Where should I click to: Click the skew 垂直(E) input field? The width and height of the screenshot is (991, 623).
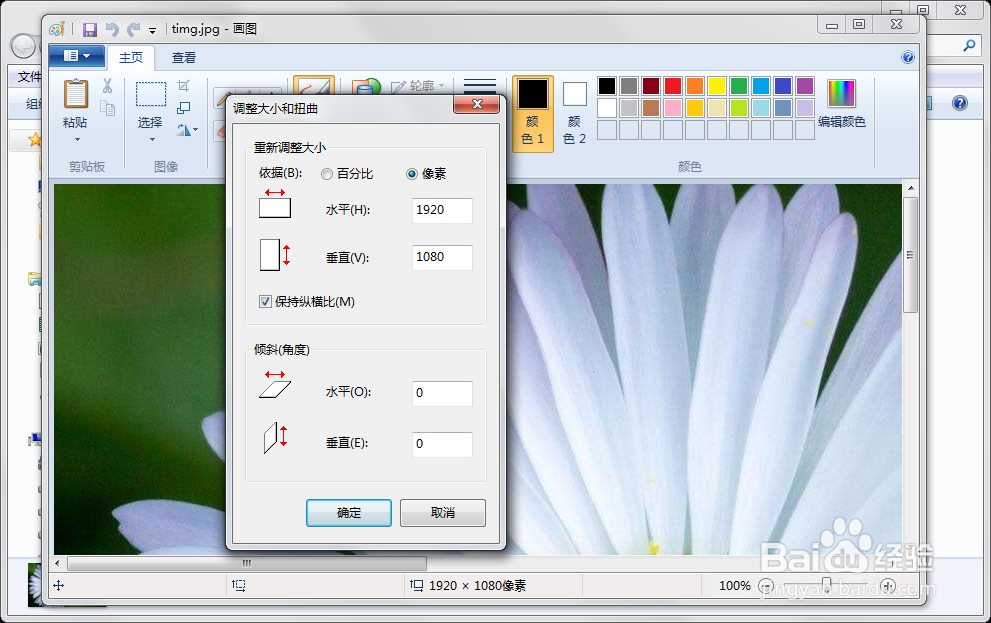click(x=442, y=444)
